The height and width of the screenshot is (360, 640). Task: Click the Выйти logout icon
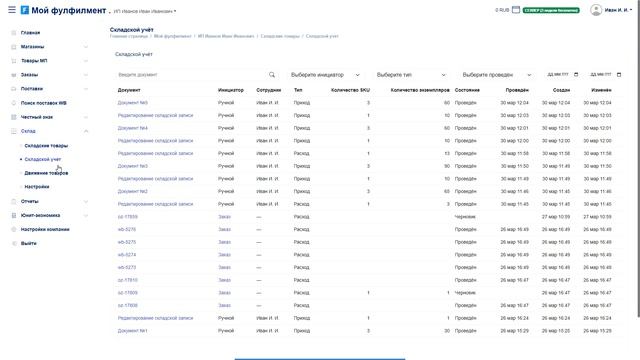click(x=13, y=243)
